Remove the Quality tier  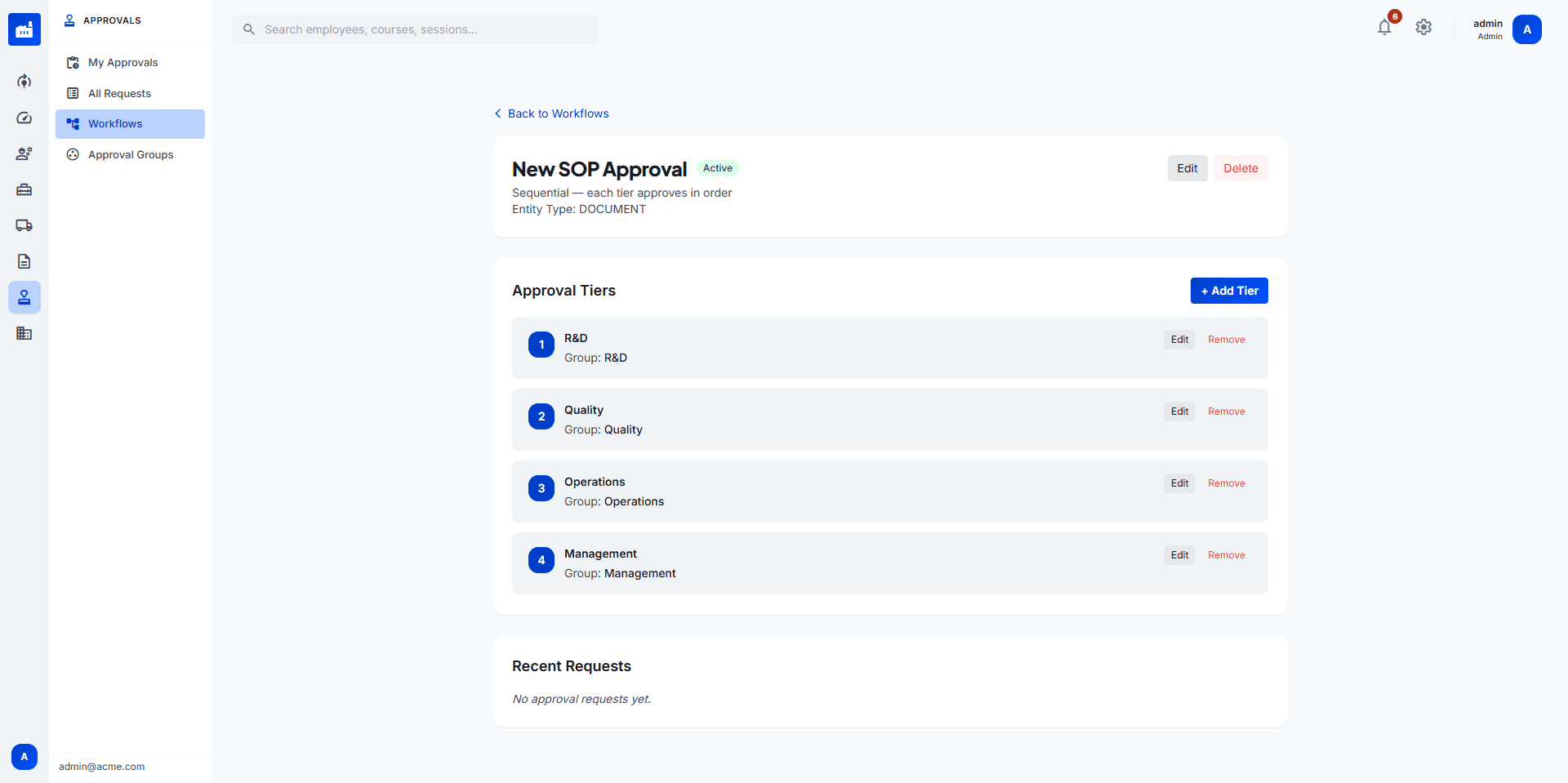[1227, 412]
